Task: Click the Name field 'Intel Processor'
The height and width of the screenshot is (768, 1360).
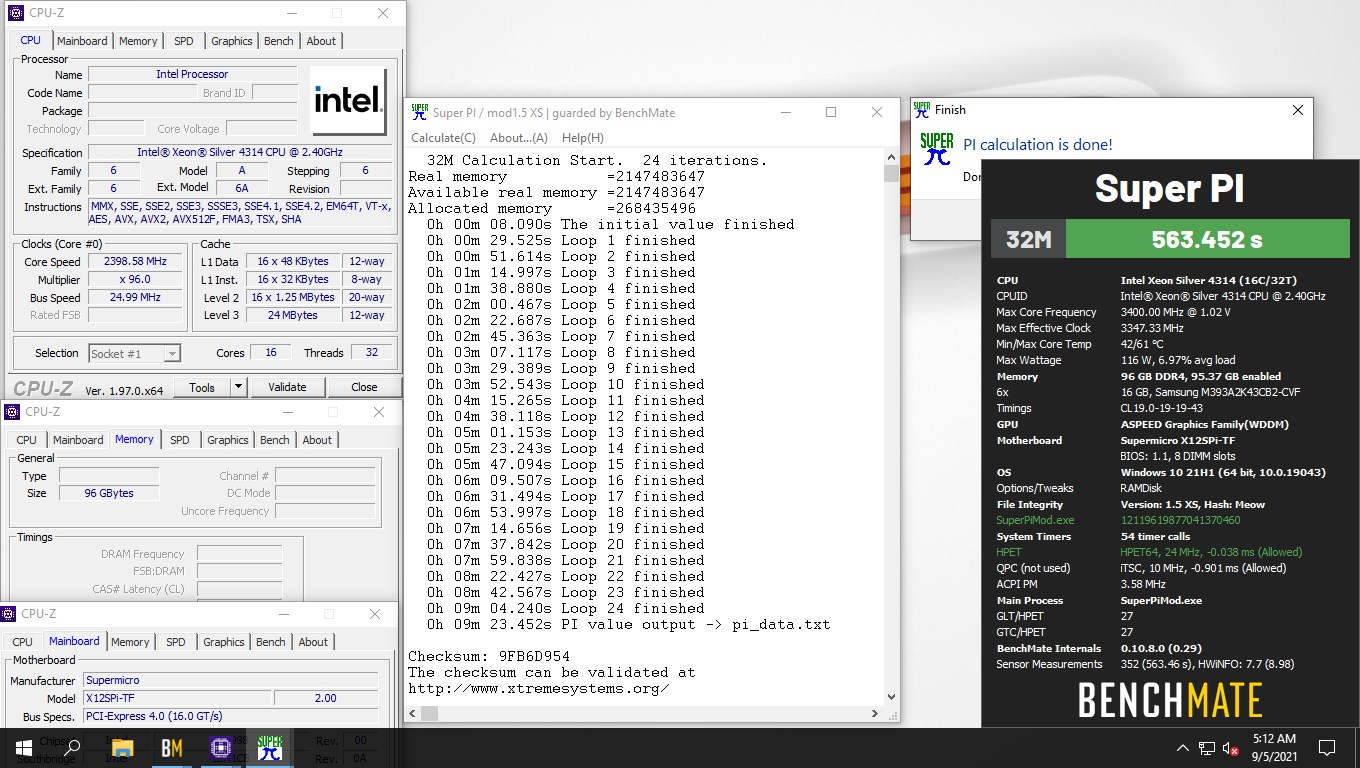Action: point(192,74)
